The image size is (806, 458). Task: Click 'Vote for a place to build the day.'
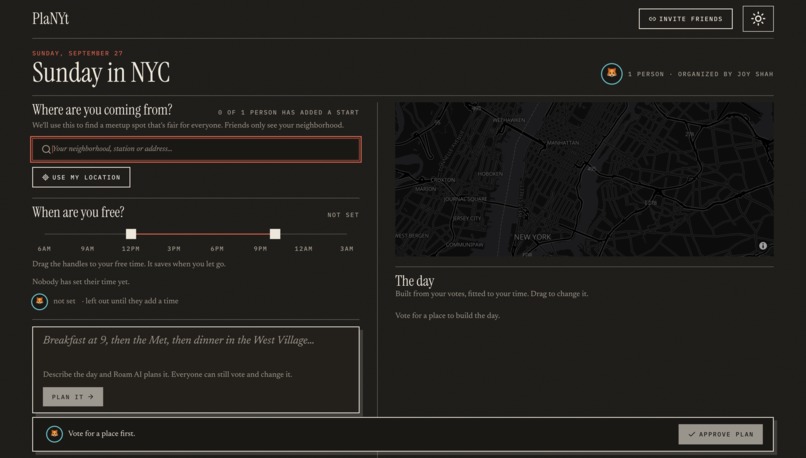coord(447,316)
